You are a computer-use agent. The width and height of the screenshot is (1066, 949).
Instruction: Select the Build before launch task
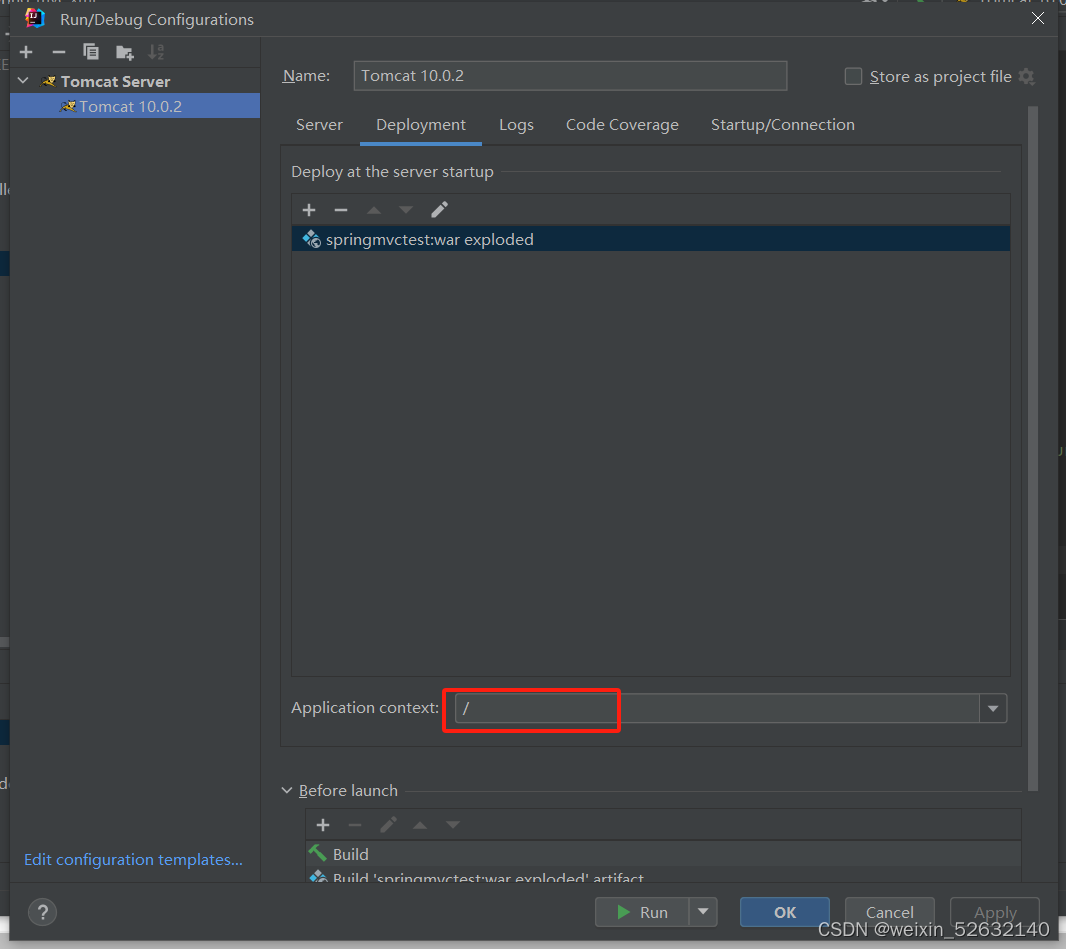coord(664,854)
